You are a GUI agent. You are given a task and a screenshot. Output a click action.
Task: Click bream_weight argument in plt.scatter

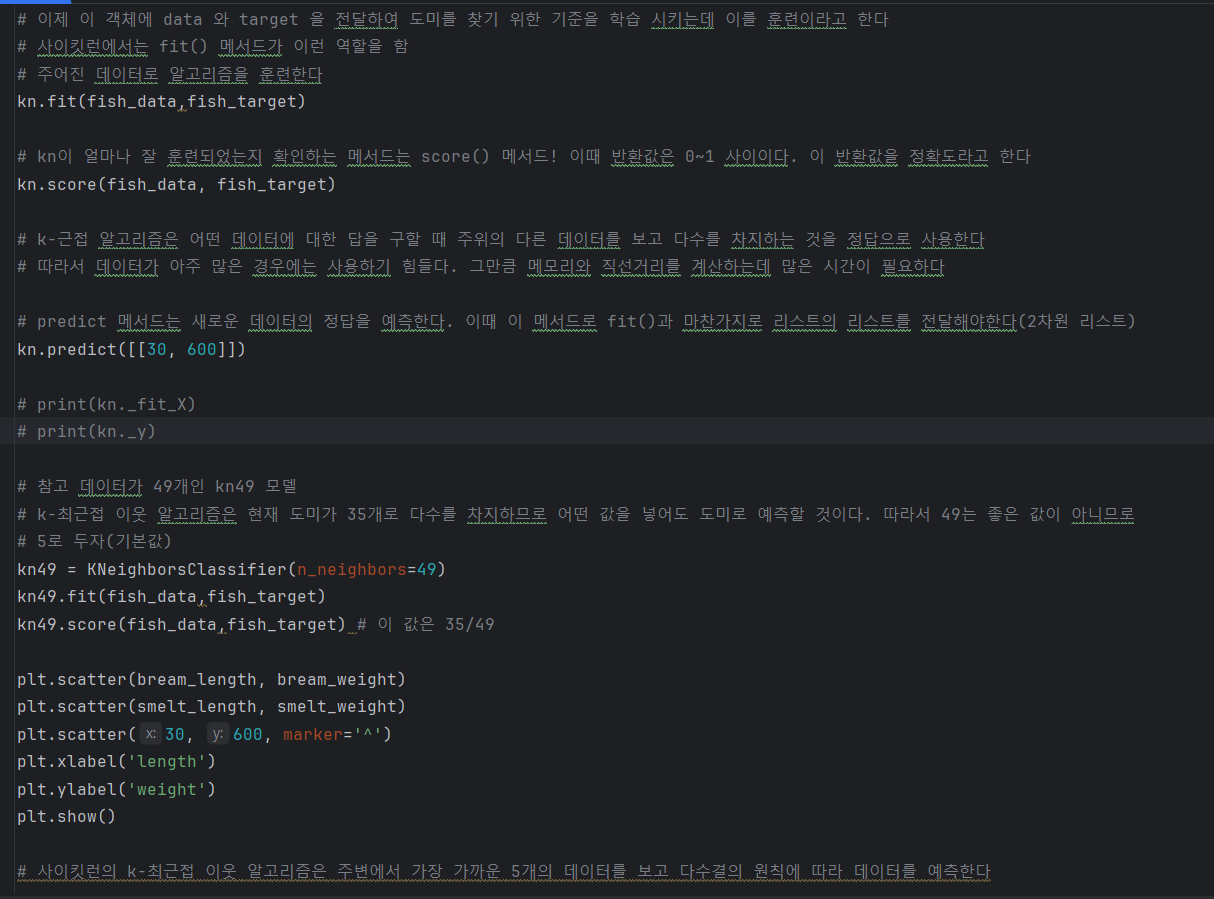336,679
